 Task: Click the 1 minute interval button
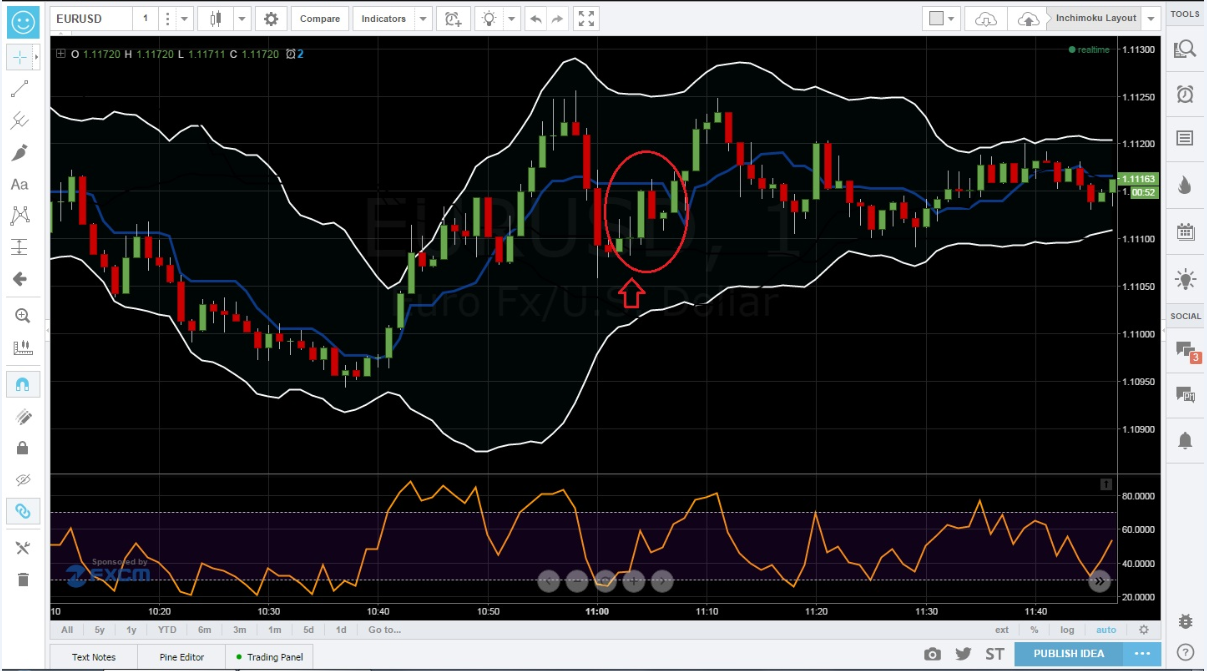[146, 19]
